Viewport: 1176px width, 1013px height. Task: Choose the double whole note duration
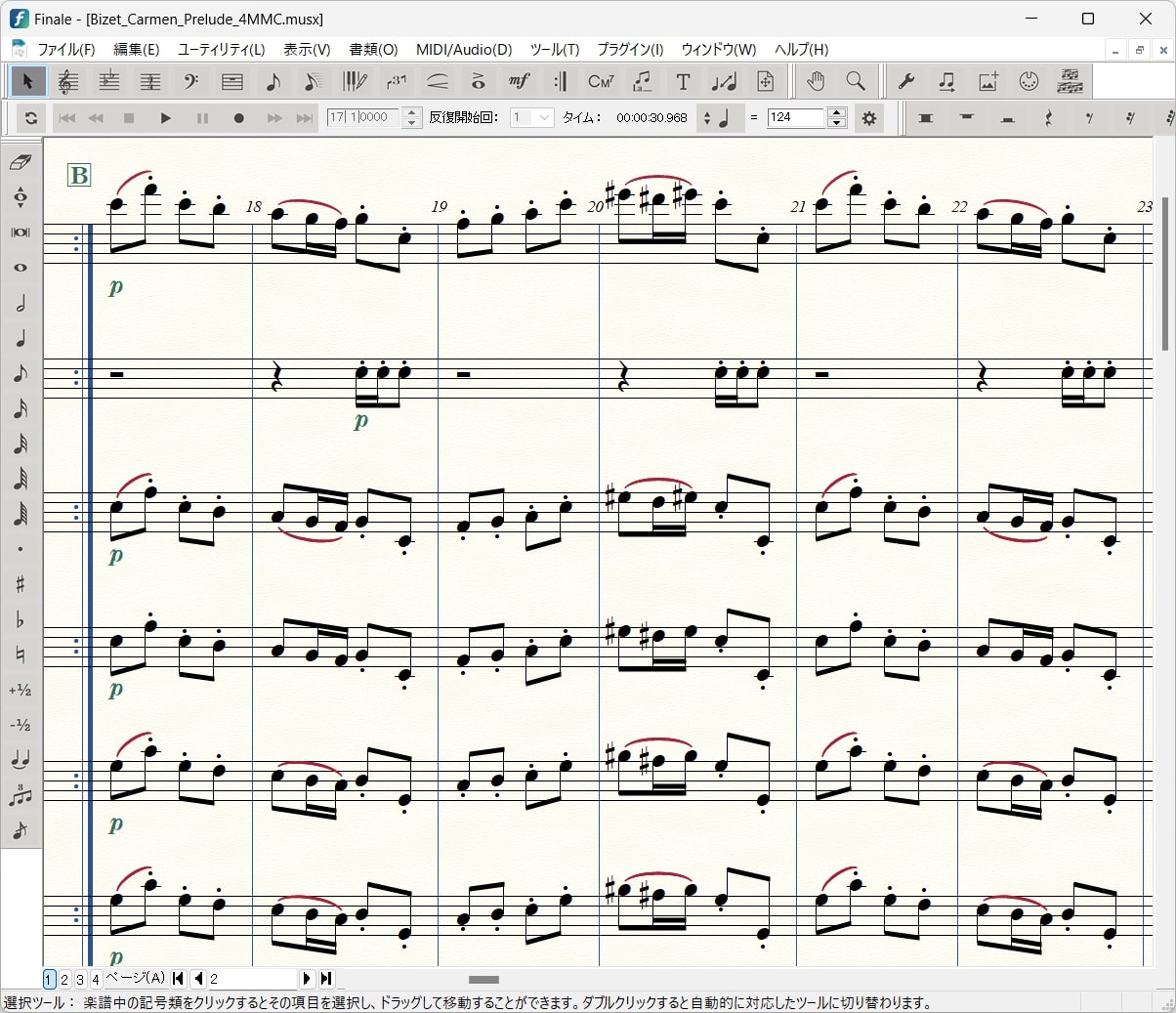tap(21, 232)
